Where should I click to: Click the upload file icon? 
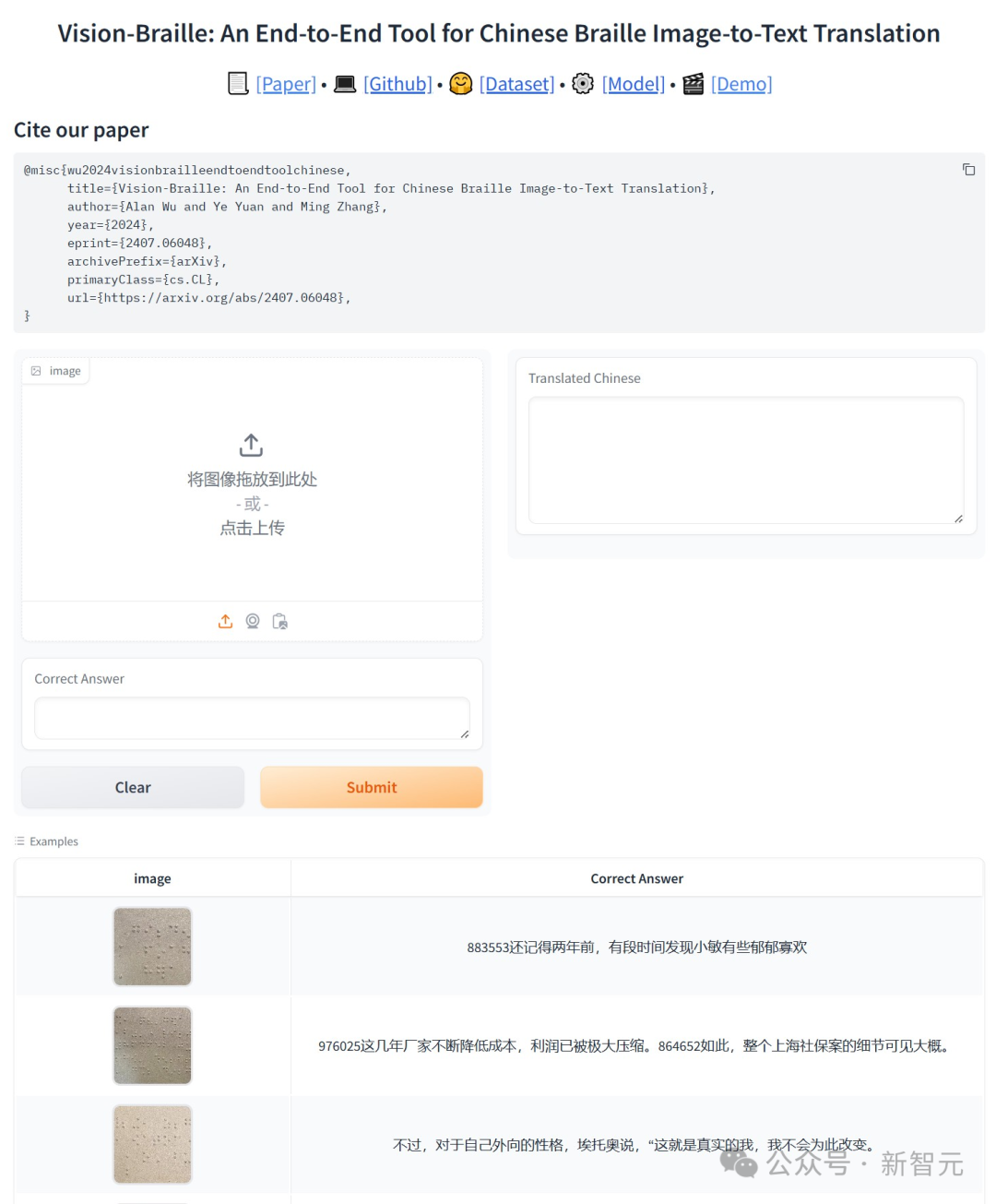tap(225, 622)
